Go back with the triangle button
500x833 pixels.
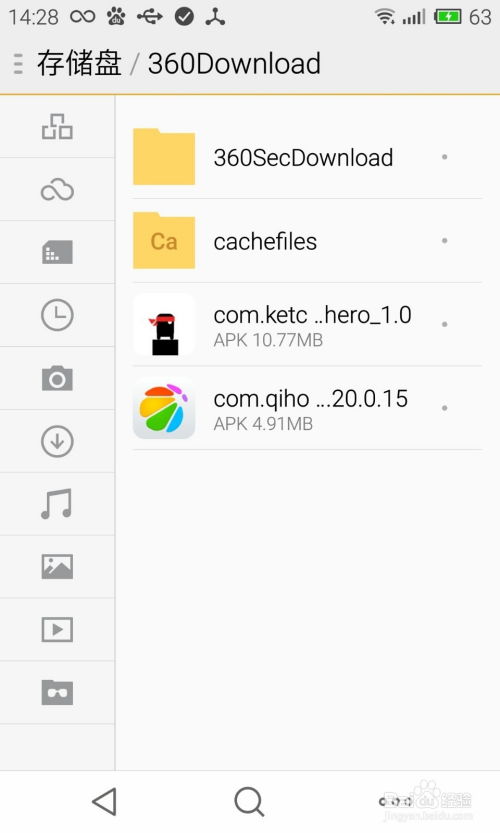point(105,801)
